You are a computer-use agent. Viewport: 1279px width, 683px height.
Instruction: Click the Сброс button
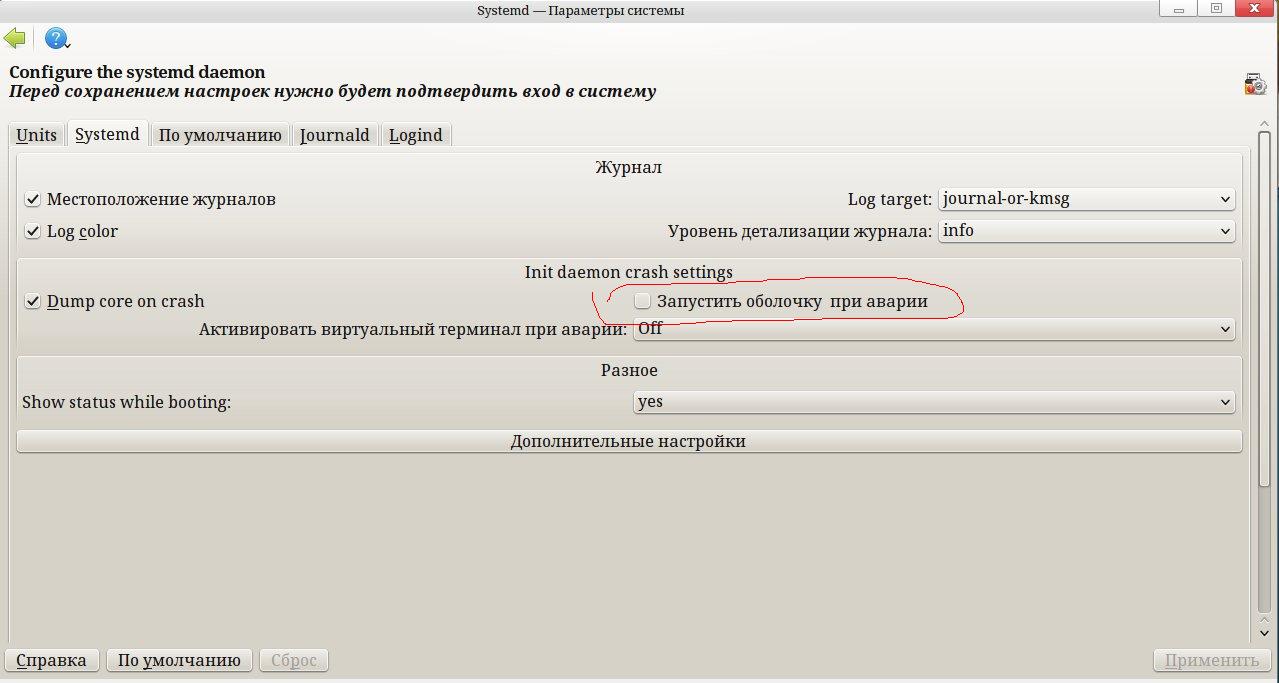tap(294, 660)
